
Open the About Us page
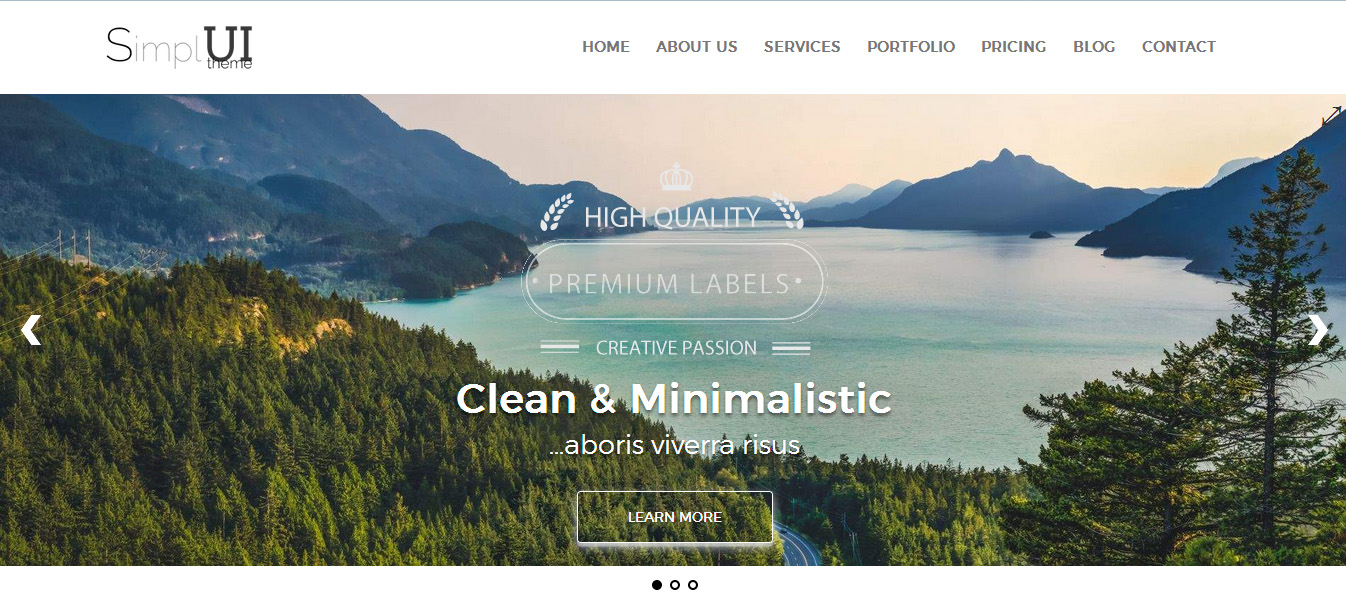click(x=697, y=47)
